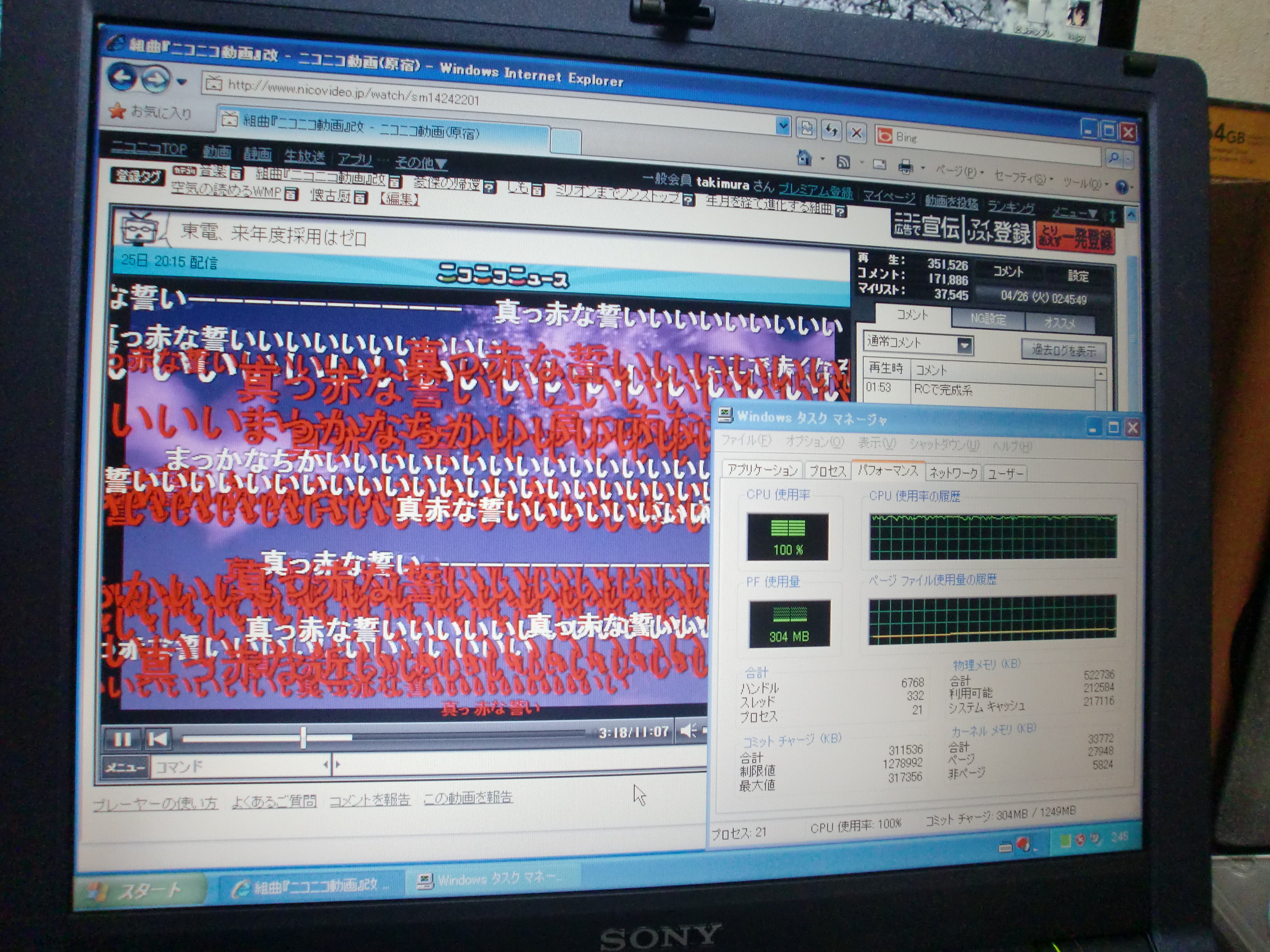This screenshot has height=952, width=1270.
Task: Open the ランキング link
Action: [1012, 207]
